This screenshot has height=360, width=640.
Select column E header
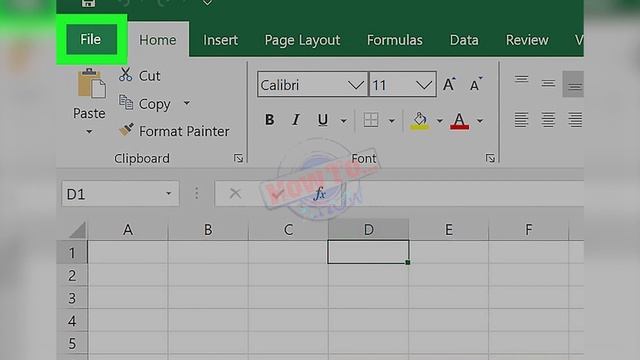449,230
